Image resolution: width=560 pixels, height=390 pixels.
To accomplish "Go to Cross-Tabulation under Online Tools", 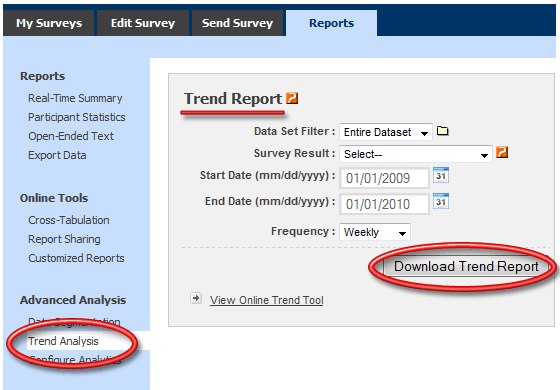I will [69, 220].
